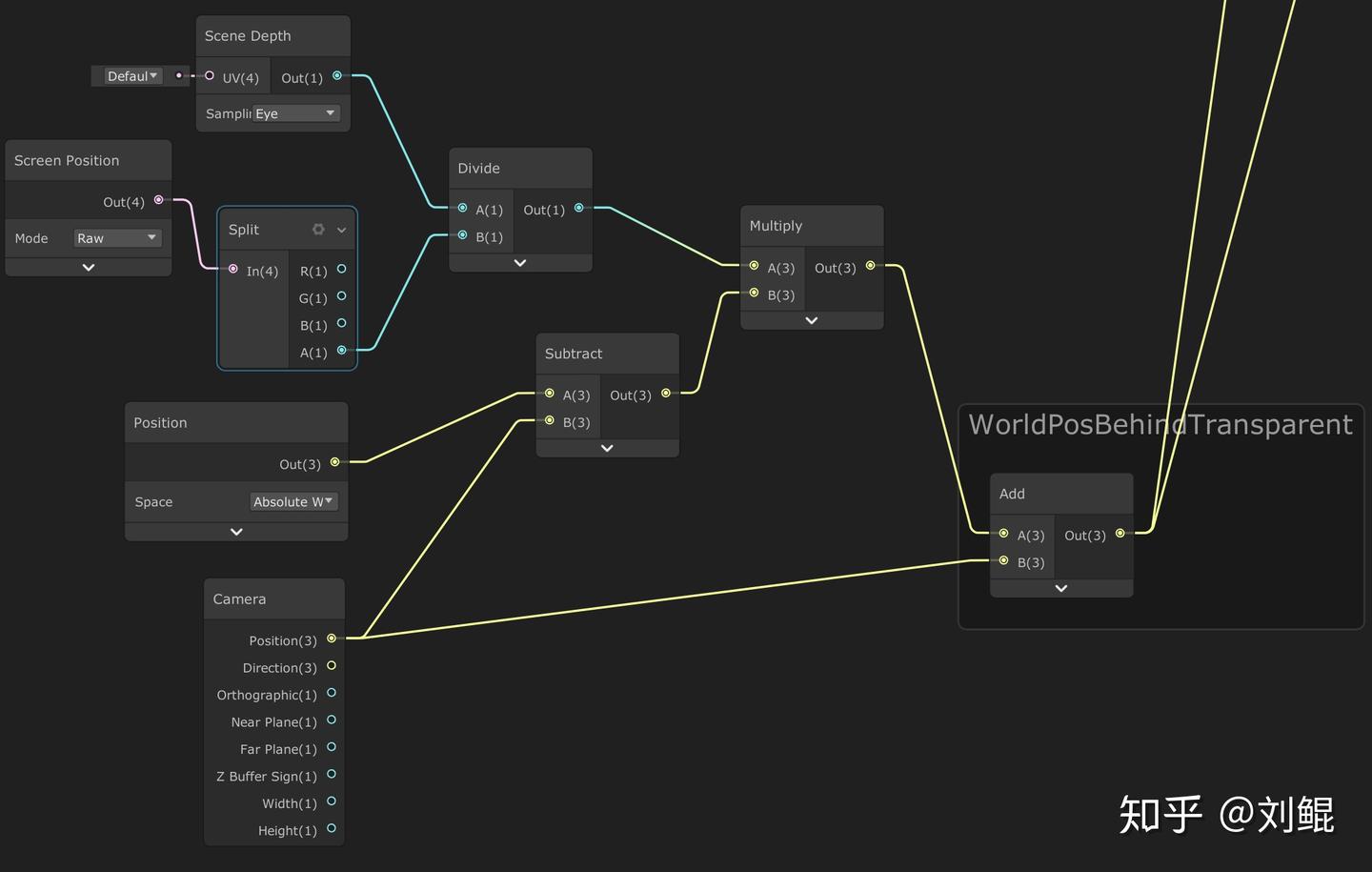The height and width of the screenshot is (872, 1372).
Task: Open the Space dropdown on Position node
Action: tap(293, 501)
